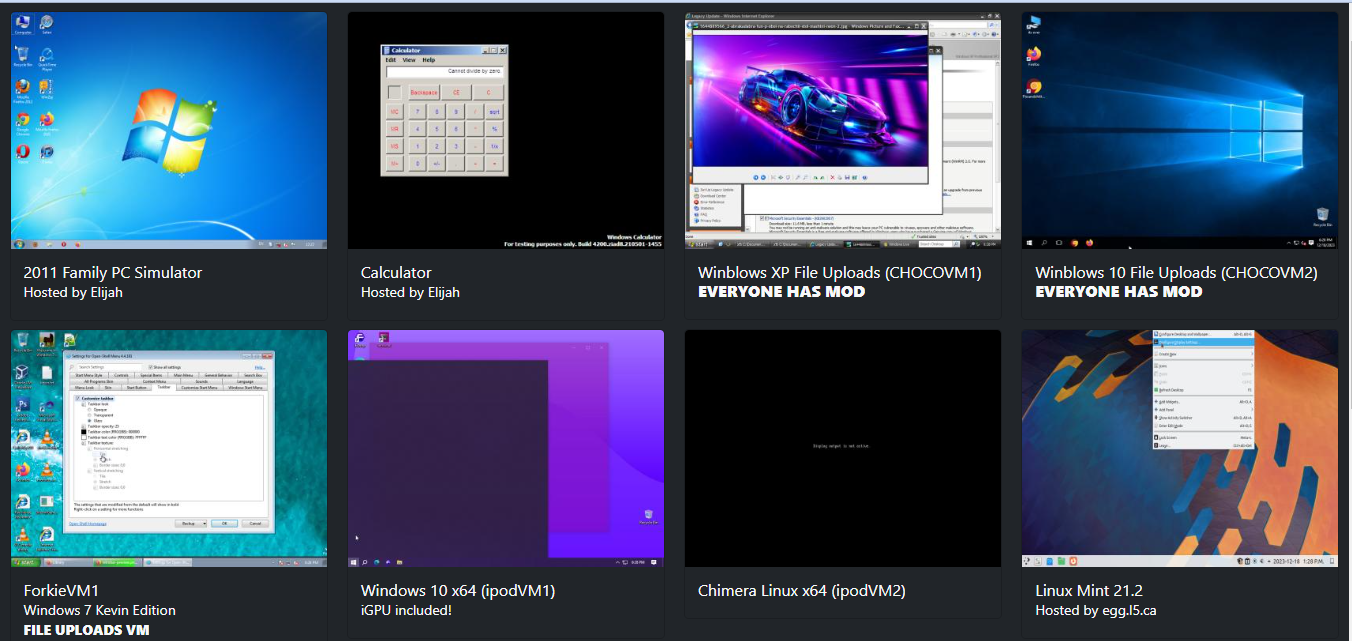Image resolution: width=1352 pixels, height=641 pixels.
Task: Click Recycle Bin on Winblows 10 CHOCOVM2 desktop
Action: point(1322,214)
